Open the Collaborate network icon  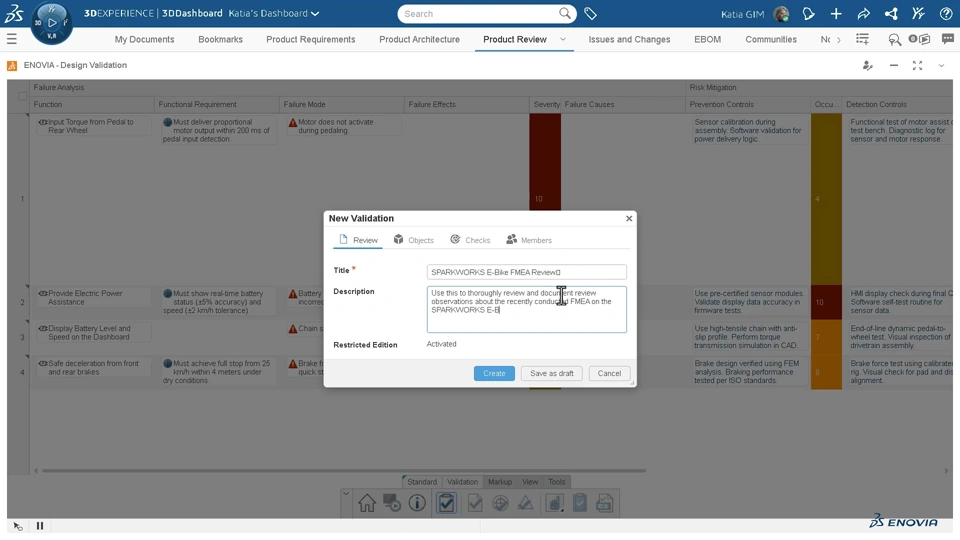coord(891,13)
